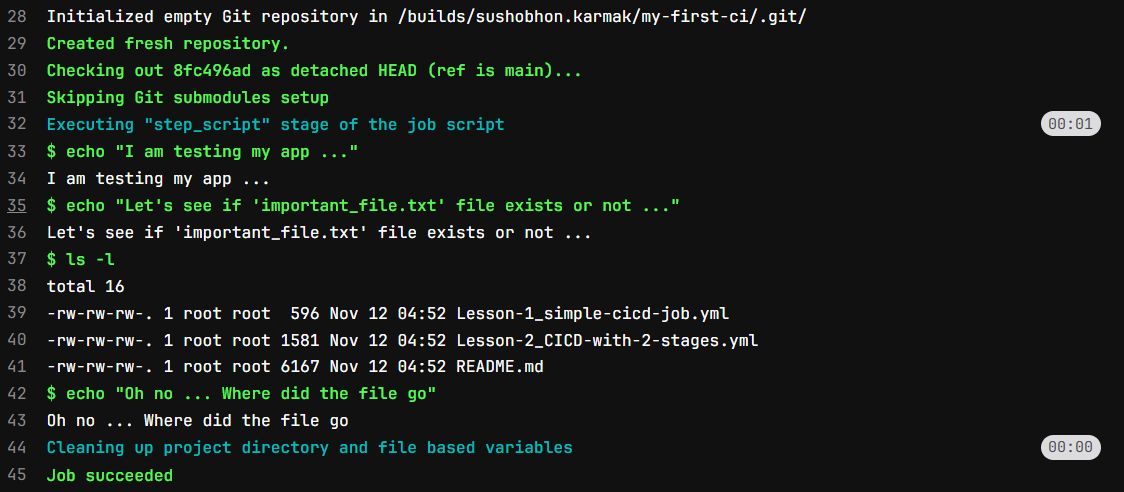Click the underlined line number 35

coord(17,206)
